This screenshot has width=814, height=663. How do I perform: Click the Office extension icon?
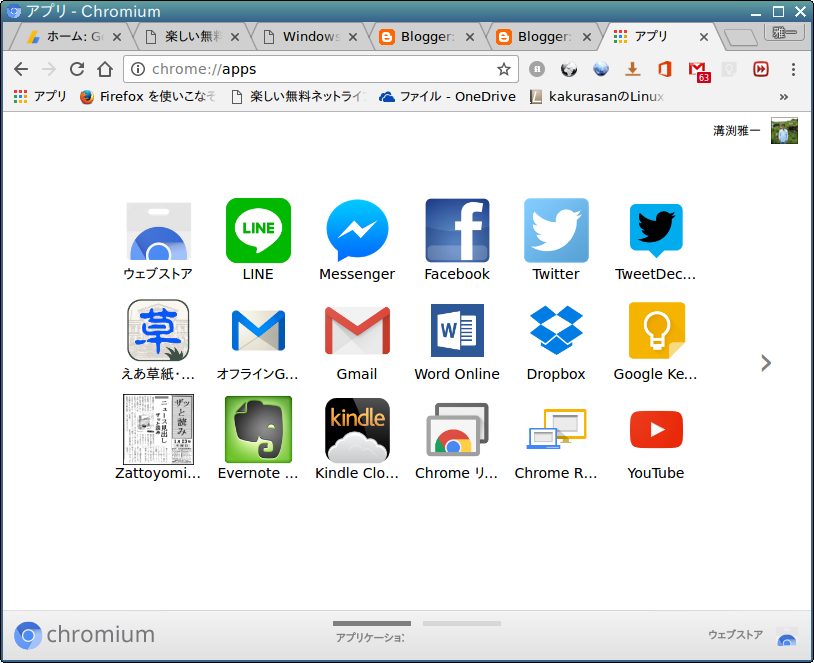pos(665,69)
